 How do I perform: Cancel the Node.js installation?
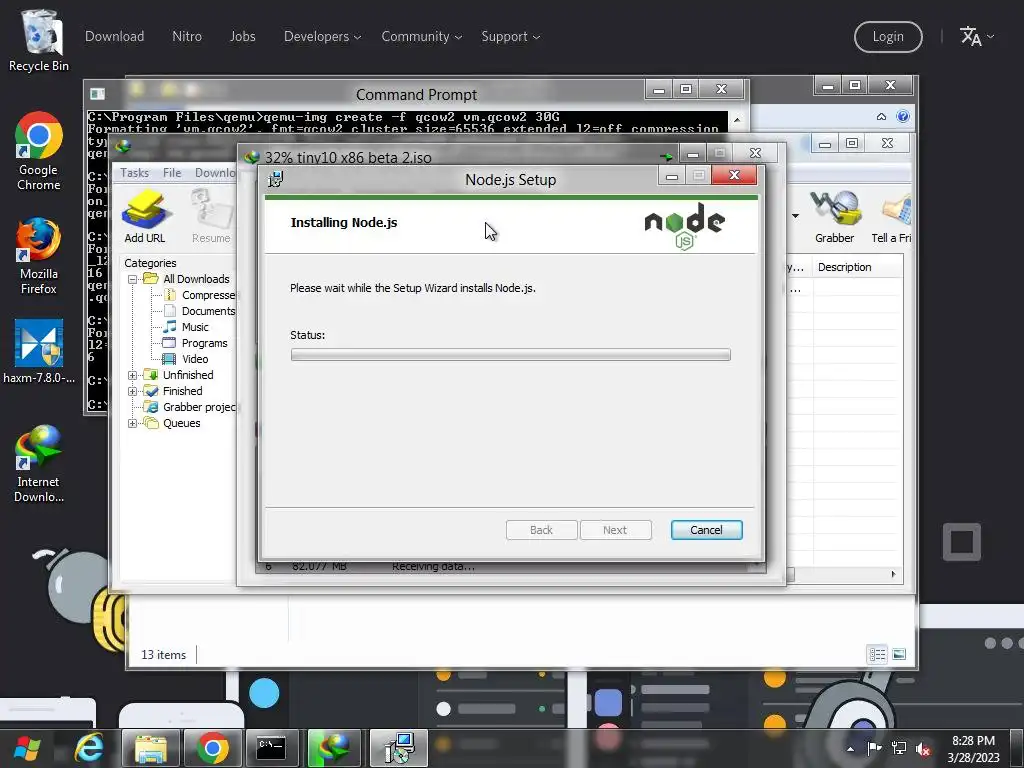707,530
